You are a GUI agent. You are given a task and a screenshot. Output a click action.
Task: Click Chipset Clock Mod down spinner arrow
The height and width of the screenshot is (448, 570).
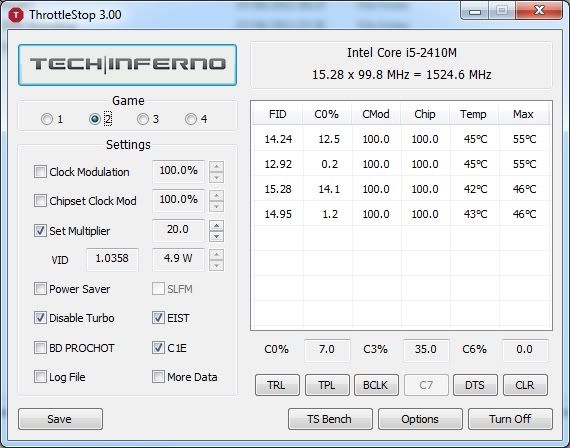[x=217, y=207]
